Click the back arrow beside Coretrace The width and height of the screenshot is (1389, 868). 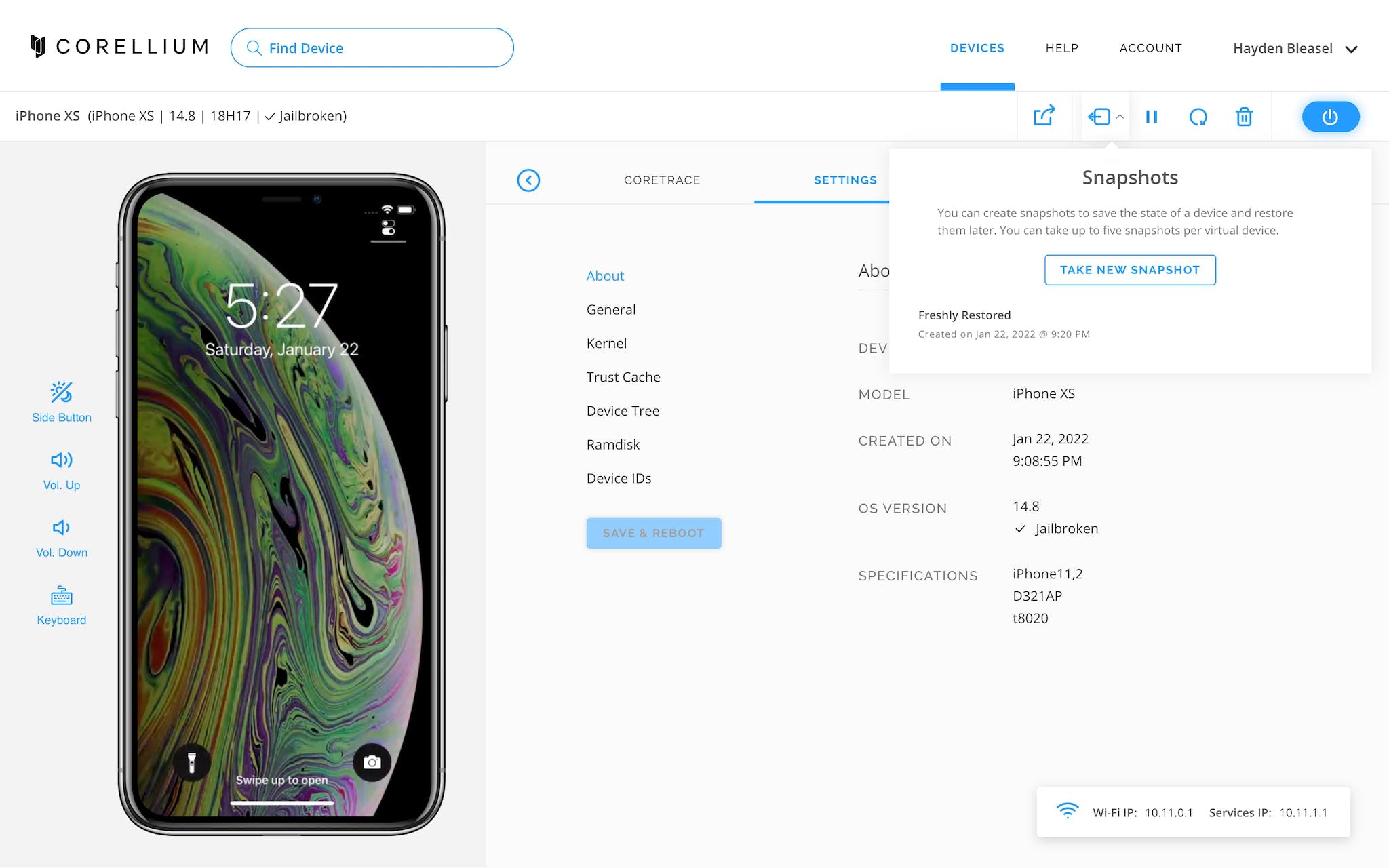click(x=528, y=180)
